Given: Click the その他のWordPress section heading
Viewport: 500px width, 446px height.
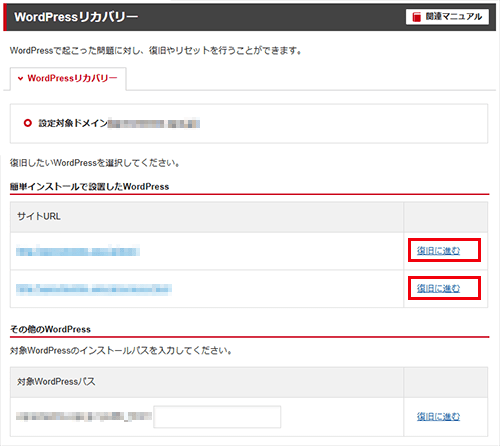Looking at the screenshot, I should coord(50,329).
